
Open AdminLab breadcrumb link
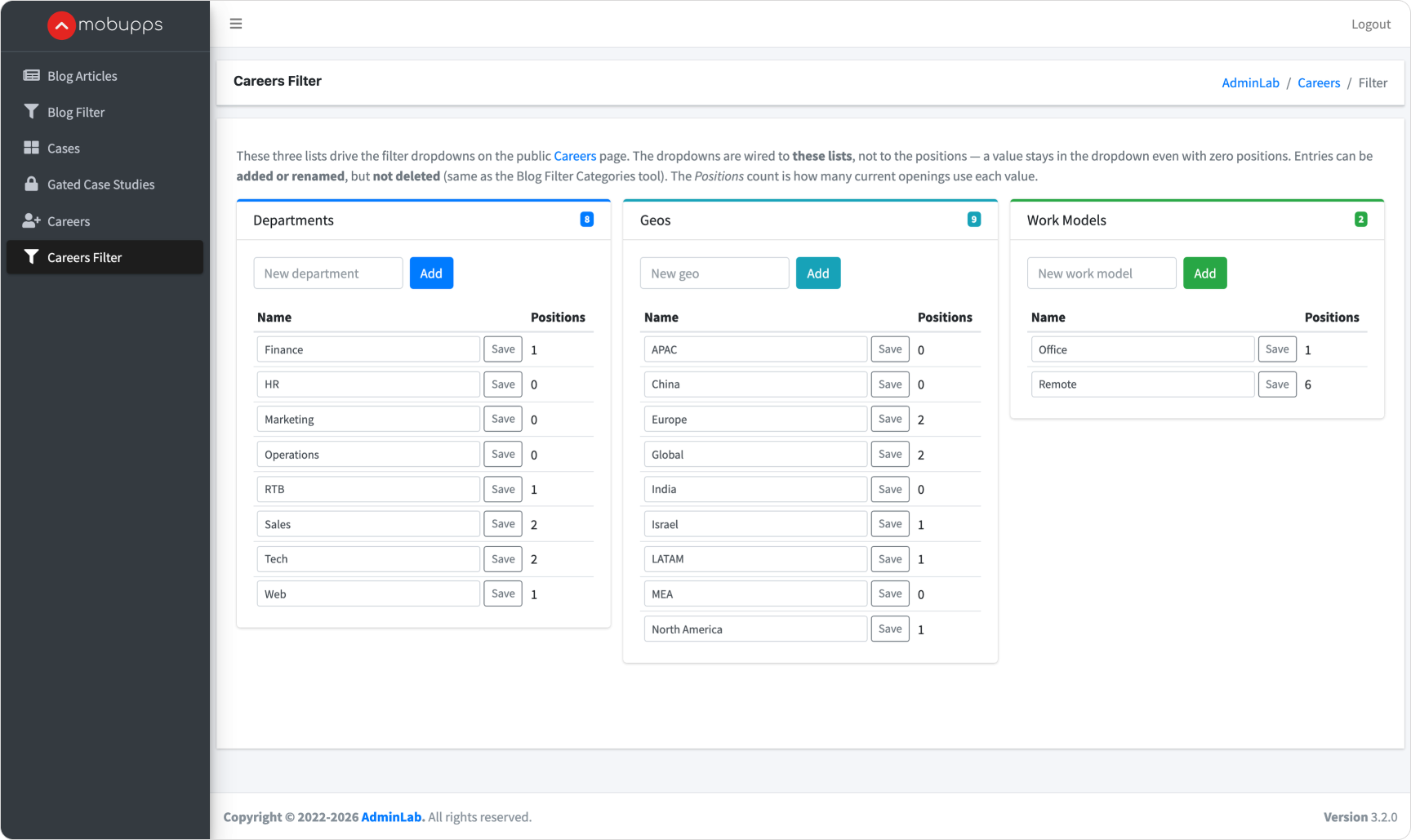(x=1250, y=82)
